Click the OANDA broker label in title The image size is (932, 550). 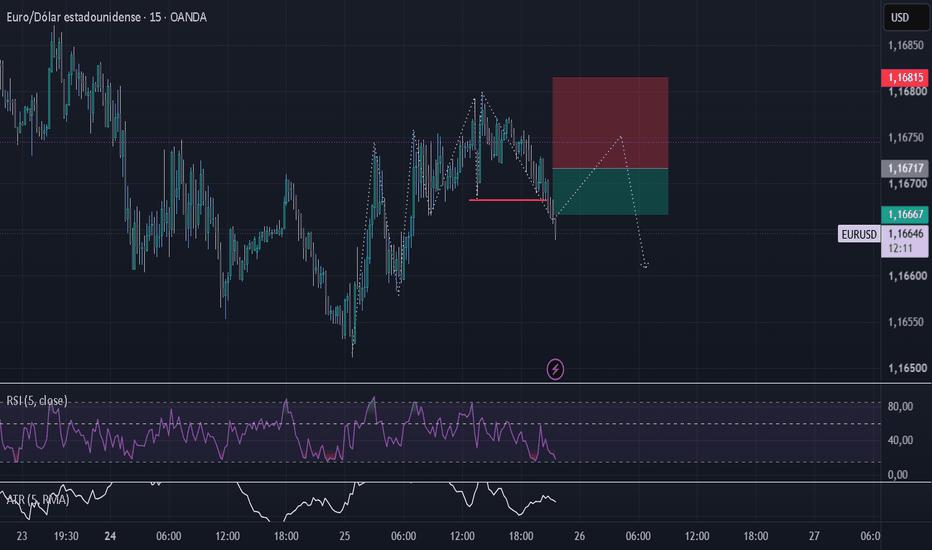coord(188,17)
